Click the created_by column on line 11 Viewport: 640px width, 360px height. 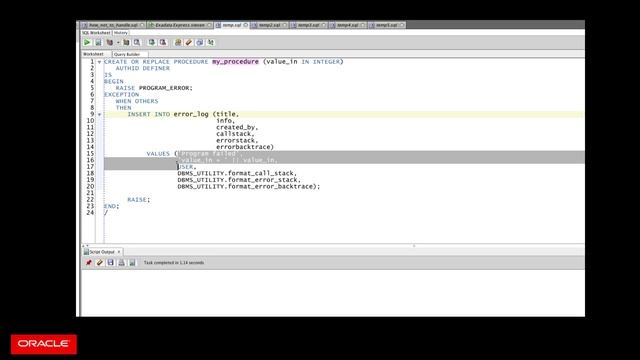pyautogui.click(x=237, y=127)
